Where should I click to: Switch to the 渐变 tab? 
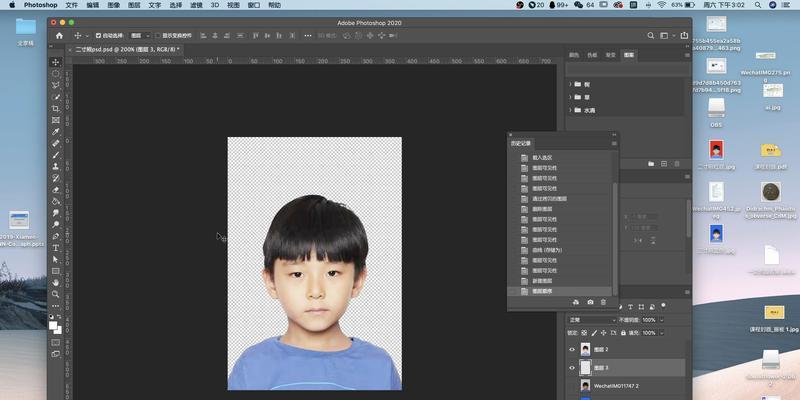[x=610, y=55]
